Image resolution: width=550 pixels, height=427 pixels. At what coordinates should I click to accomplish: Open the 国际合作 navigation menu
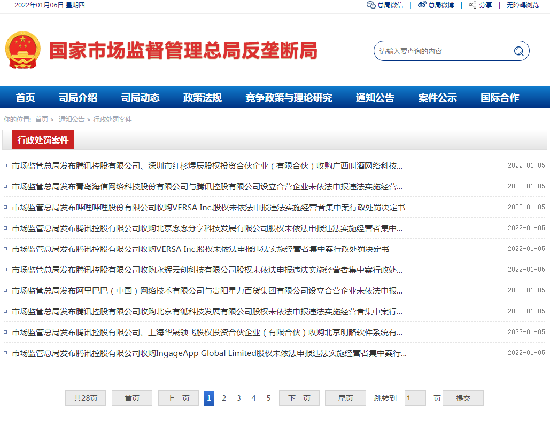click(x=500, y=98)
